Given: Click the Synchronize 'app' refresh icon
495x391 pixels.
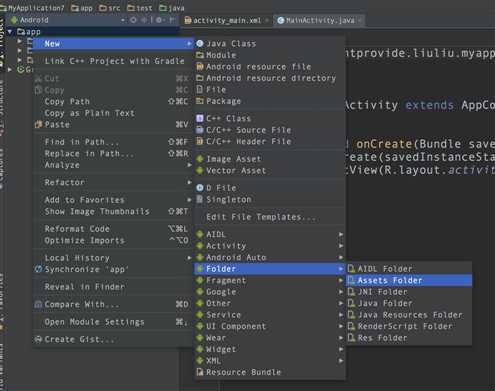Looking at the screenshot, I should tap(38, 269).
